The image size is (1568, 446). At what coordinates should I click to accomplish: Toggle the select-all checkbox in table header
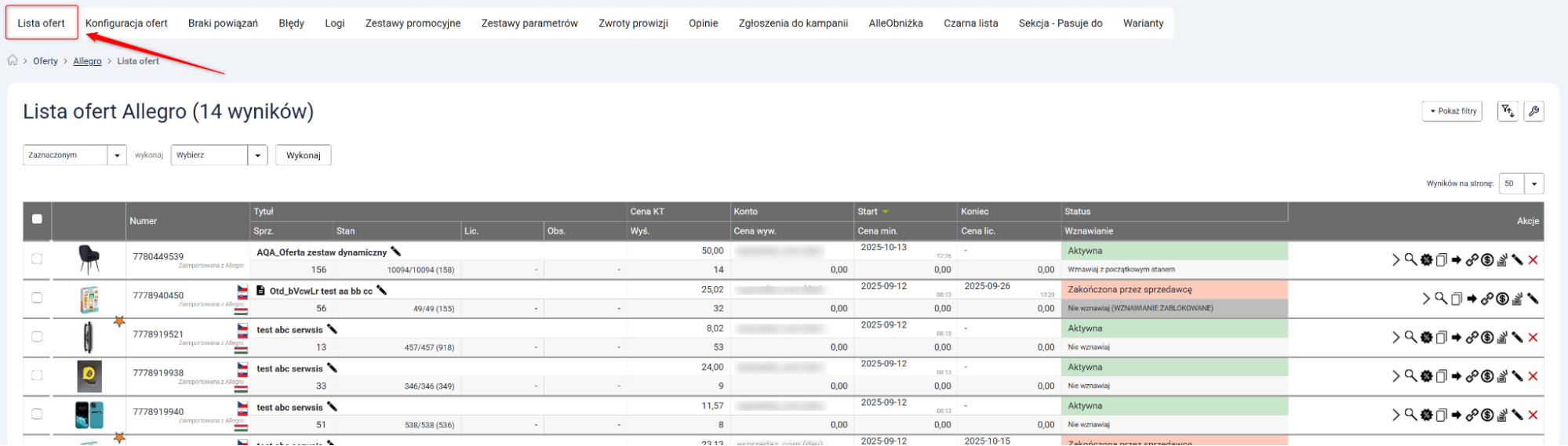click(x=37, y=219)
